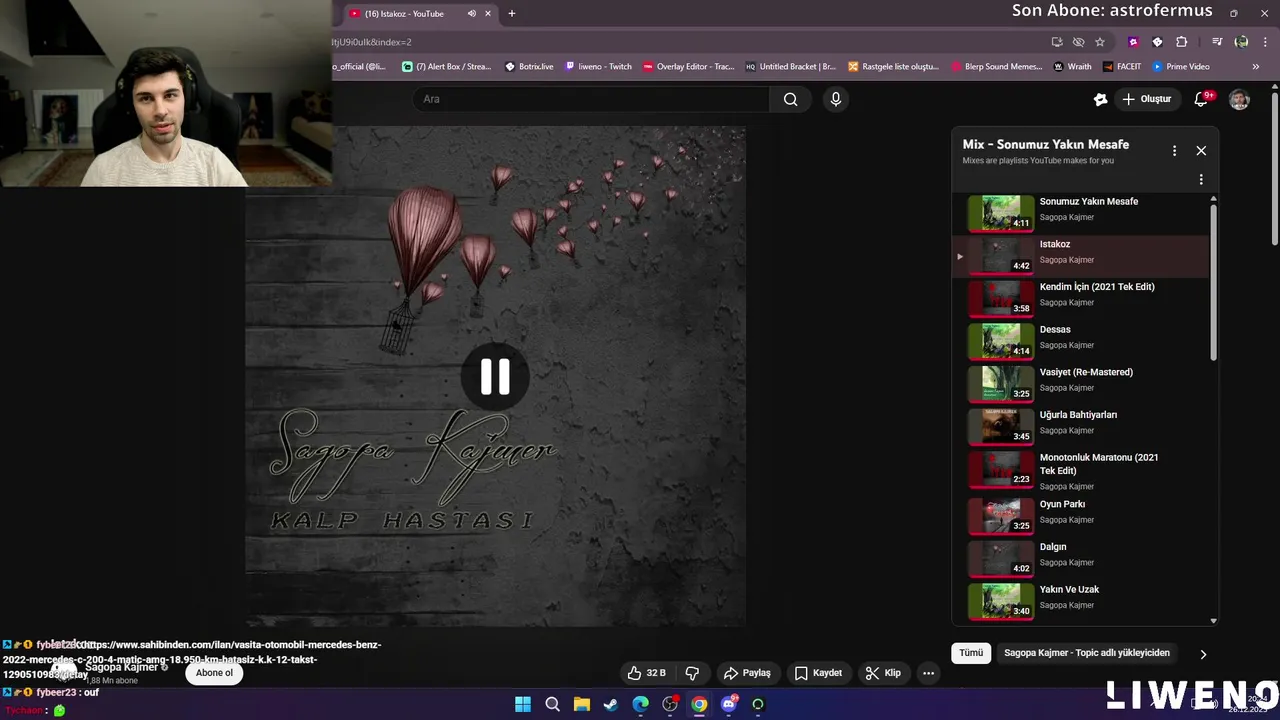
Task: Like the video with thumbs-up 32 B
Action: tap(646, 673)
